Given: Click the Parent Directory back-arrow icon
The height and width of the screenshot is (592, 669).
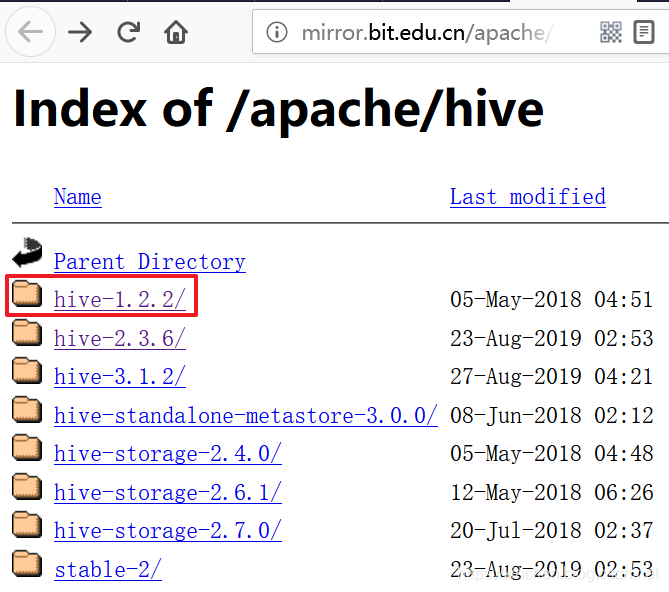Looking at the screenshot, I should pyautogui.click(x=27, y=252).
